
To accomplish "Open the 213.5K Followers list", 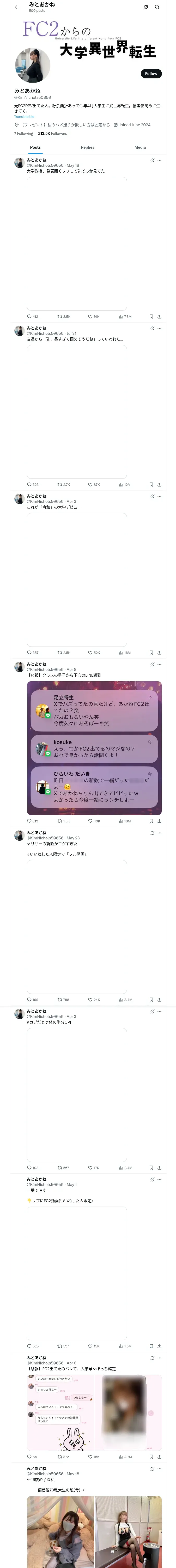I will point(53,133).
